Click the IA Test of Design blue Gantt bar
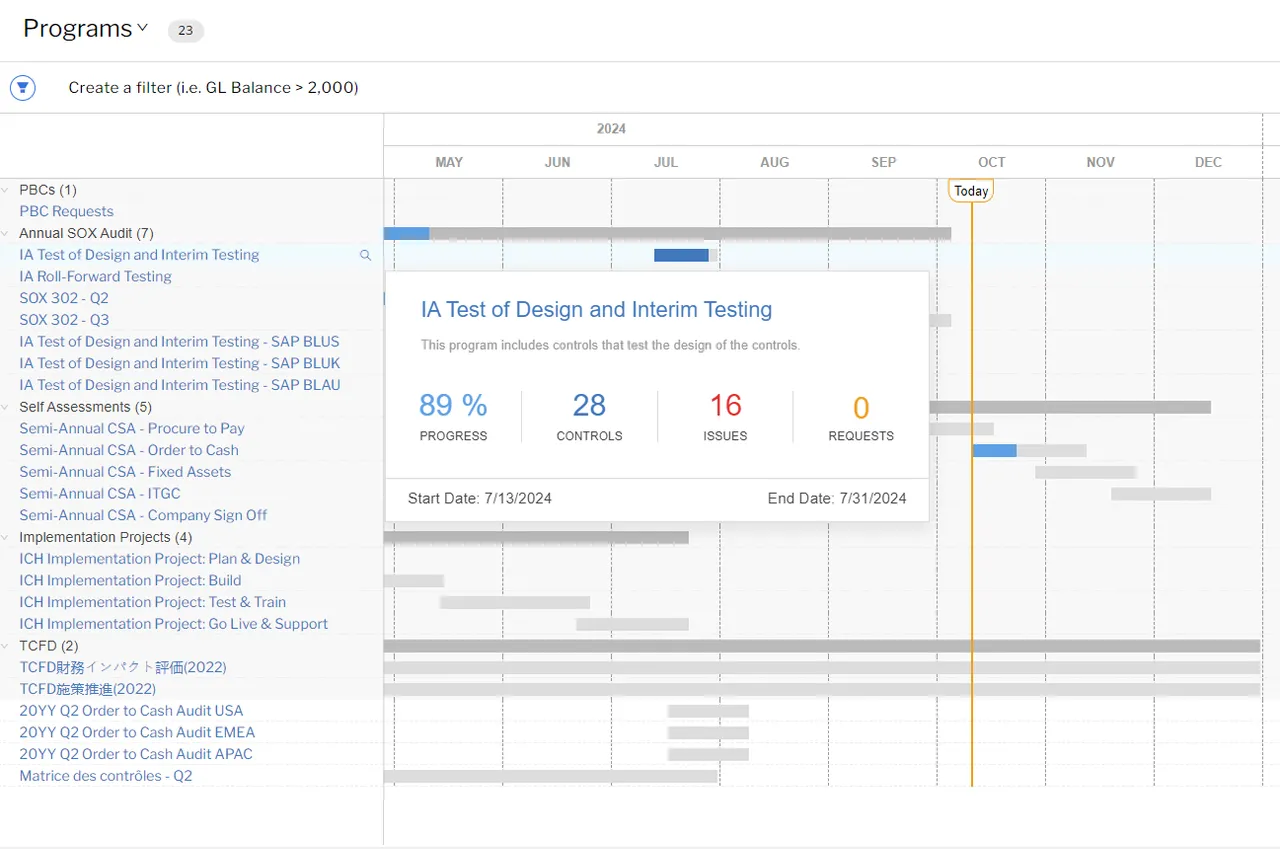The height and width of the screenshot is (849, 1280). (681, 255)
